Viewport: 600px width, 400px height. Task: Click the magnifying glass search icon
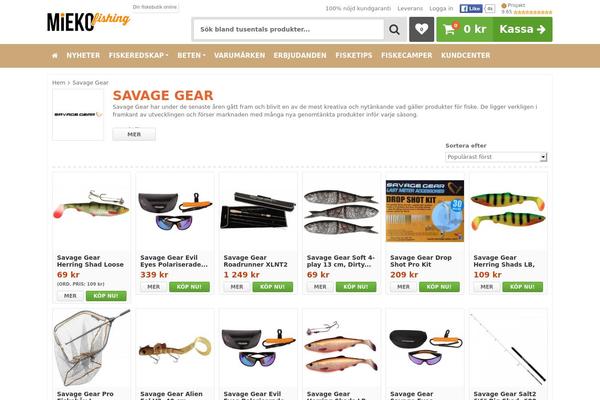(x=394, y=29)
